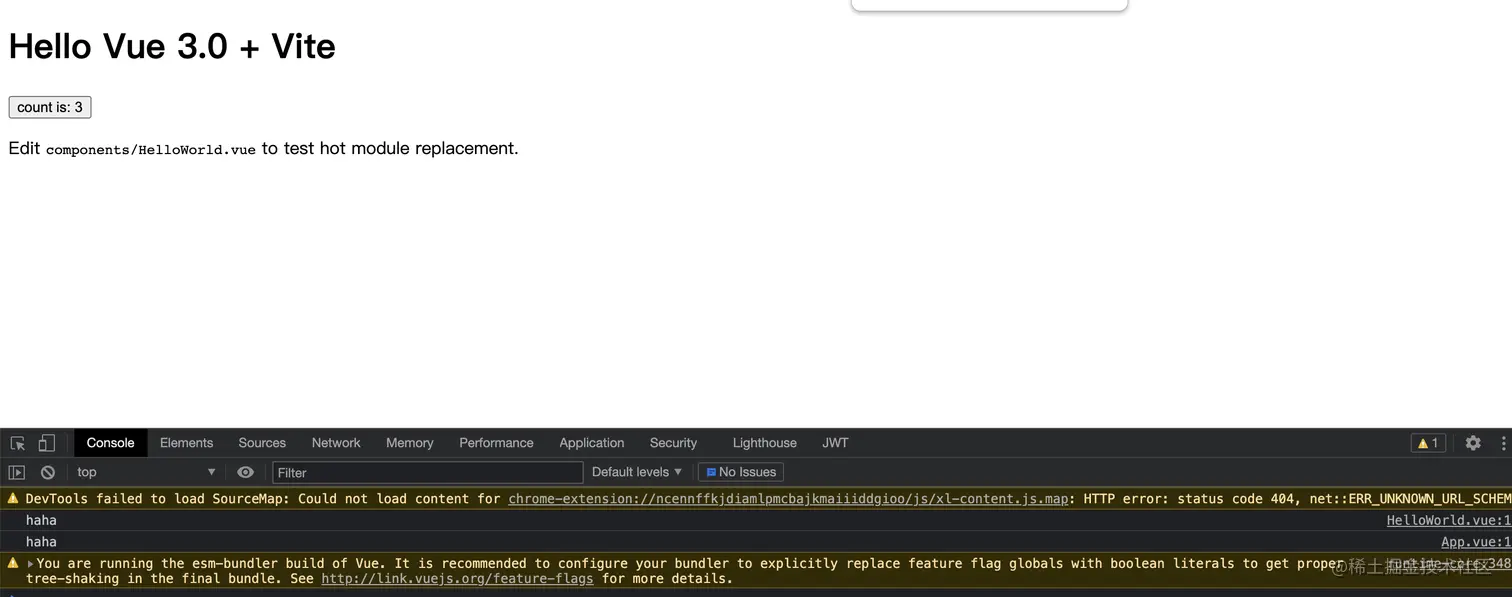The image size is (1512, 597).
Task: Open the top context dropdown
Action: [146, 472]
